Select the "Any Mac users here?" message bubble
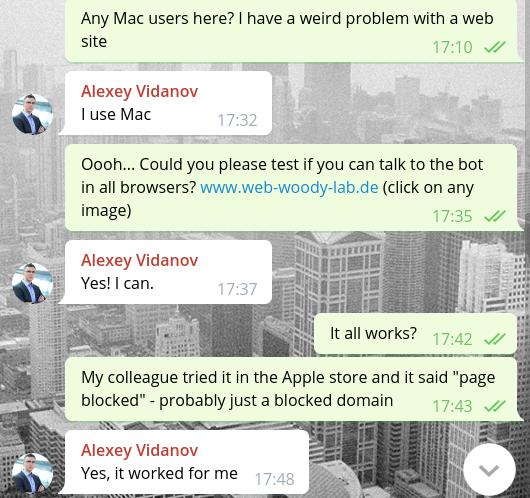The image size is (530, 498). 292,31
